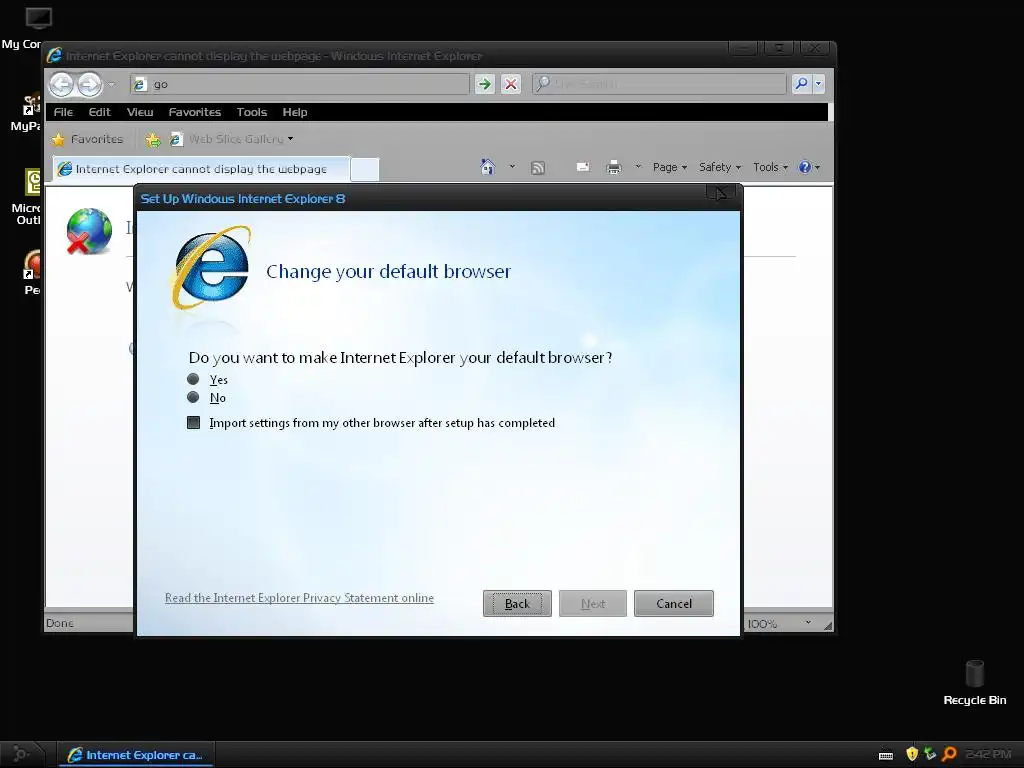Click the Print icon
The height and width of the screenshot is (768, 1024).
click(x=614, y=168)
